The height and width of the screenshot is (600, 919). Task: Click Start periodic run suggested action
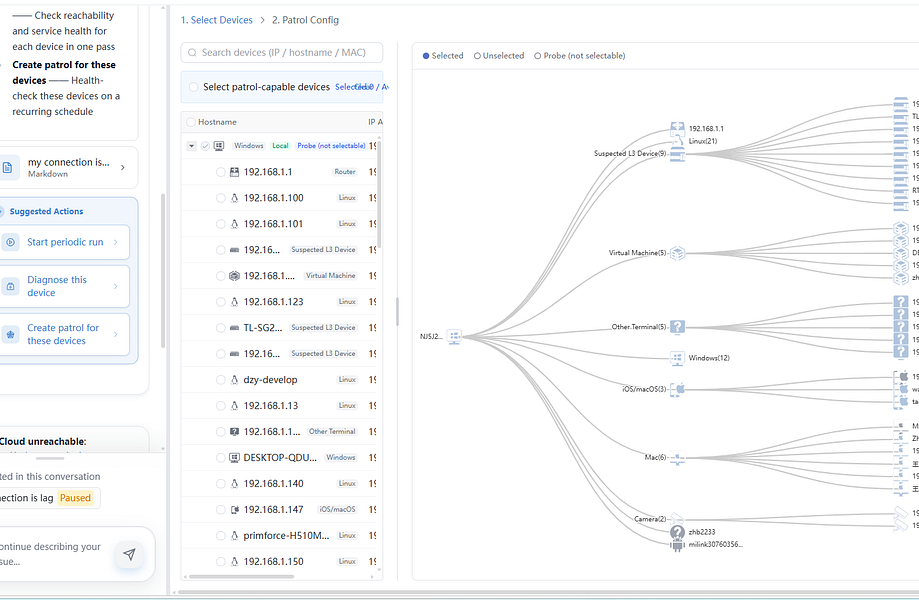pyautogui.click(x=64, y=242)
